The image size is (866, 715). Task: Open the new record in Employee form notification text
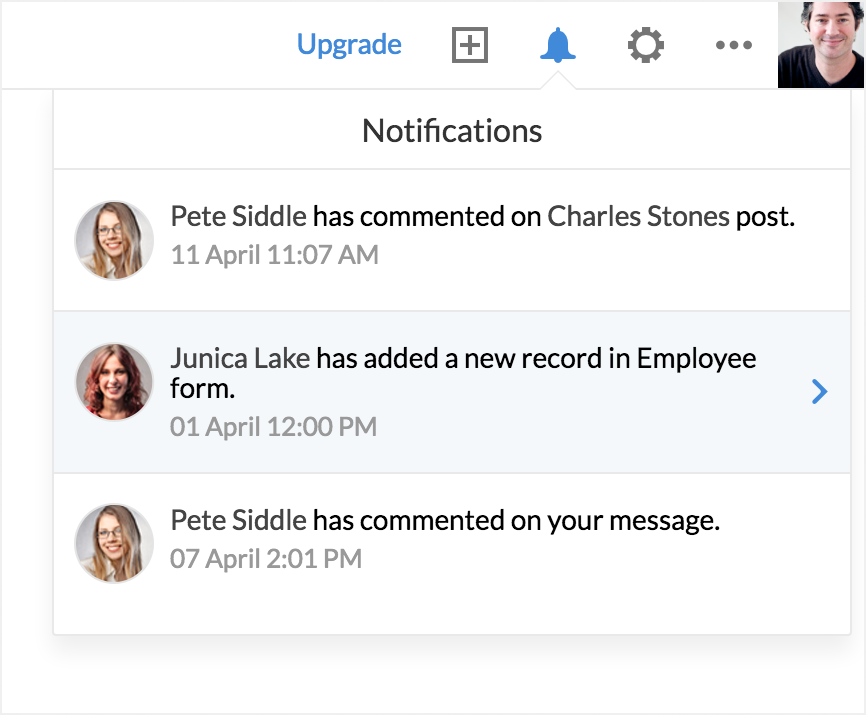(x=536, y=359)
